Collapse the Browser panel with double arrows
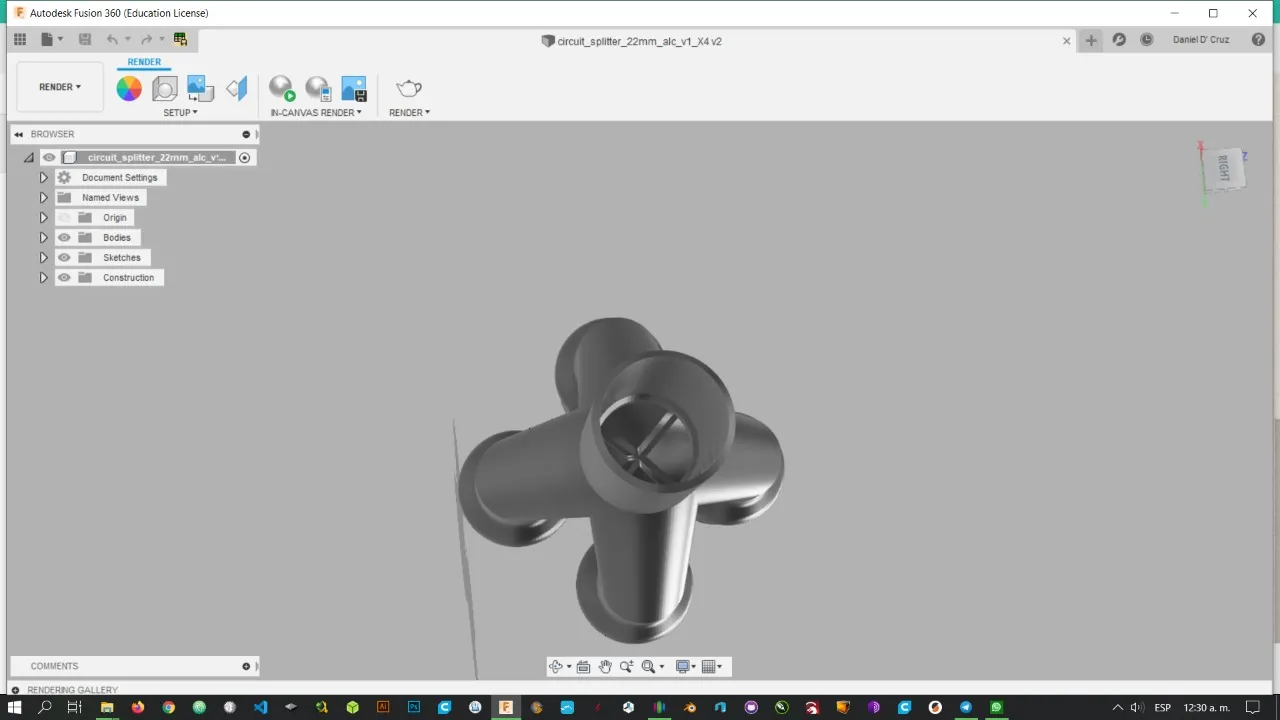 (19, 134)
